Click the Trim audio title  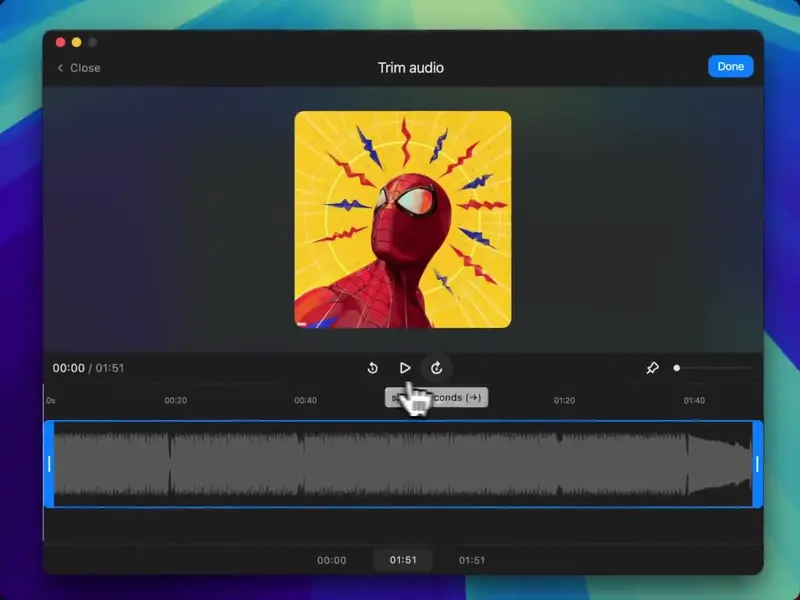point(411,68)
